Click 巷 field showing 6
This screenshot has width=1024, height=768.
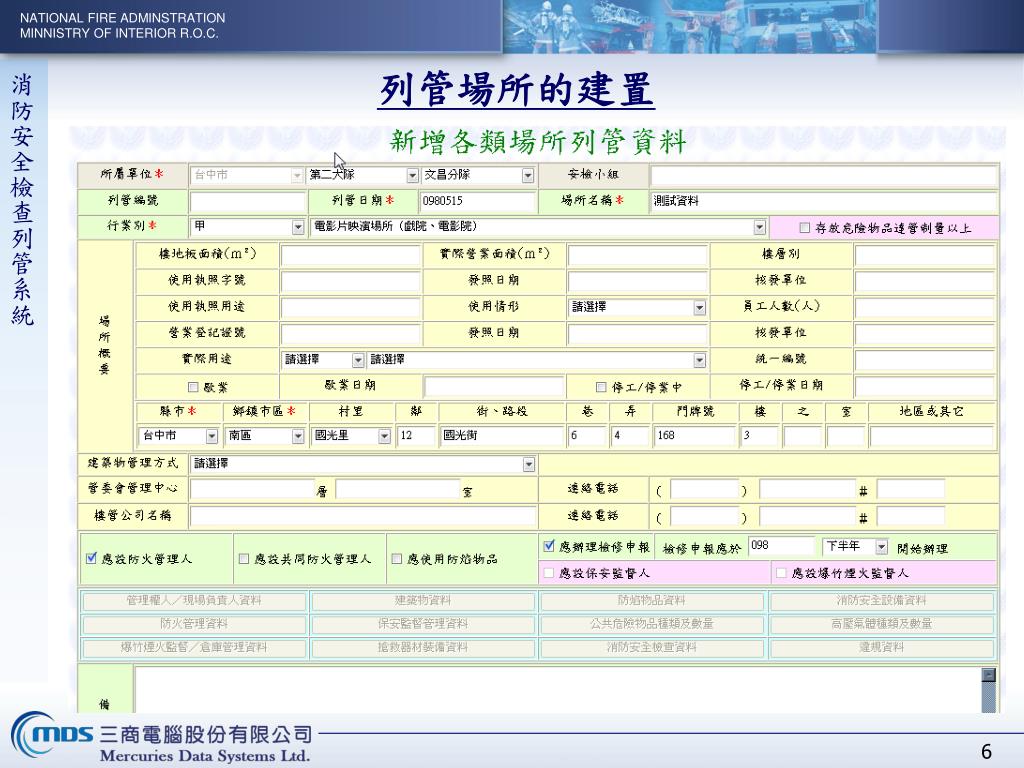[x=586, y=436]
